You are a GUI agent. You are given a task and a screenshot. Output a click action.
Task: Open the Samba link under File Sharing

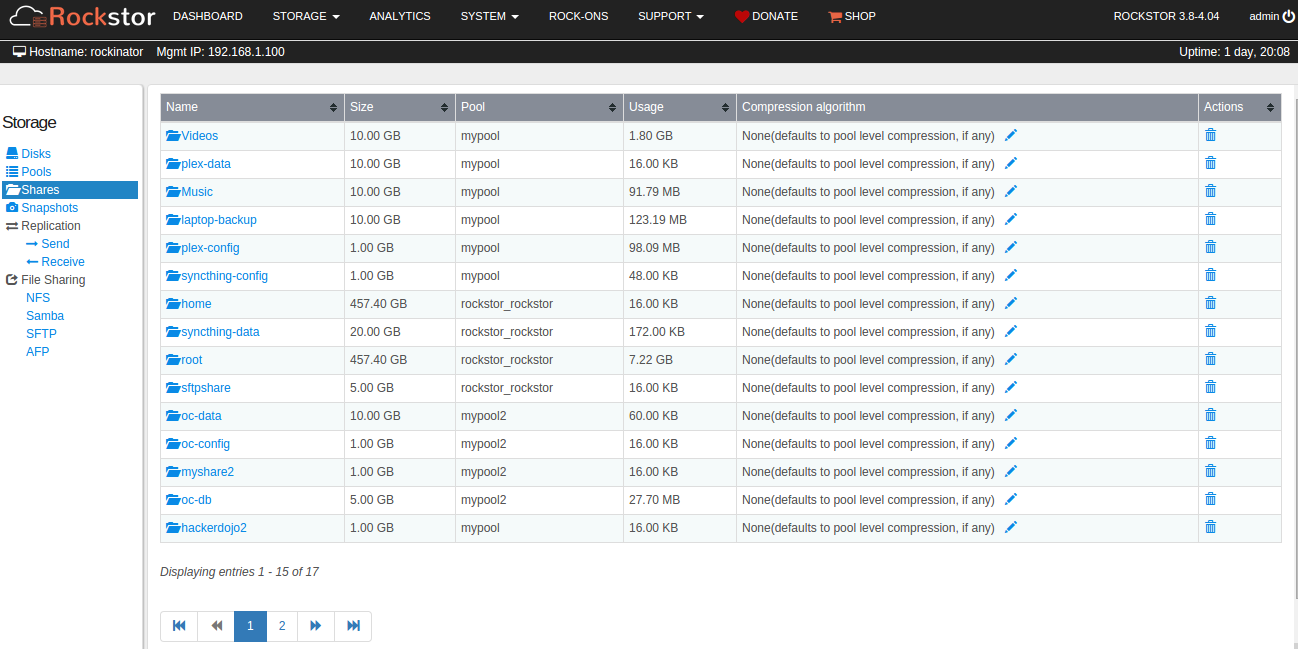coord(45,315)
